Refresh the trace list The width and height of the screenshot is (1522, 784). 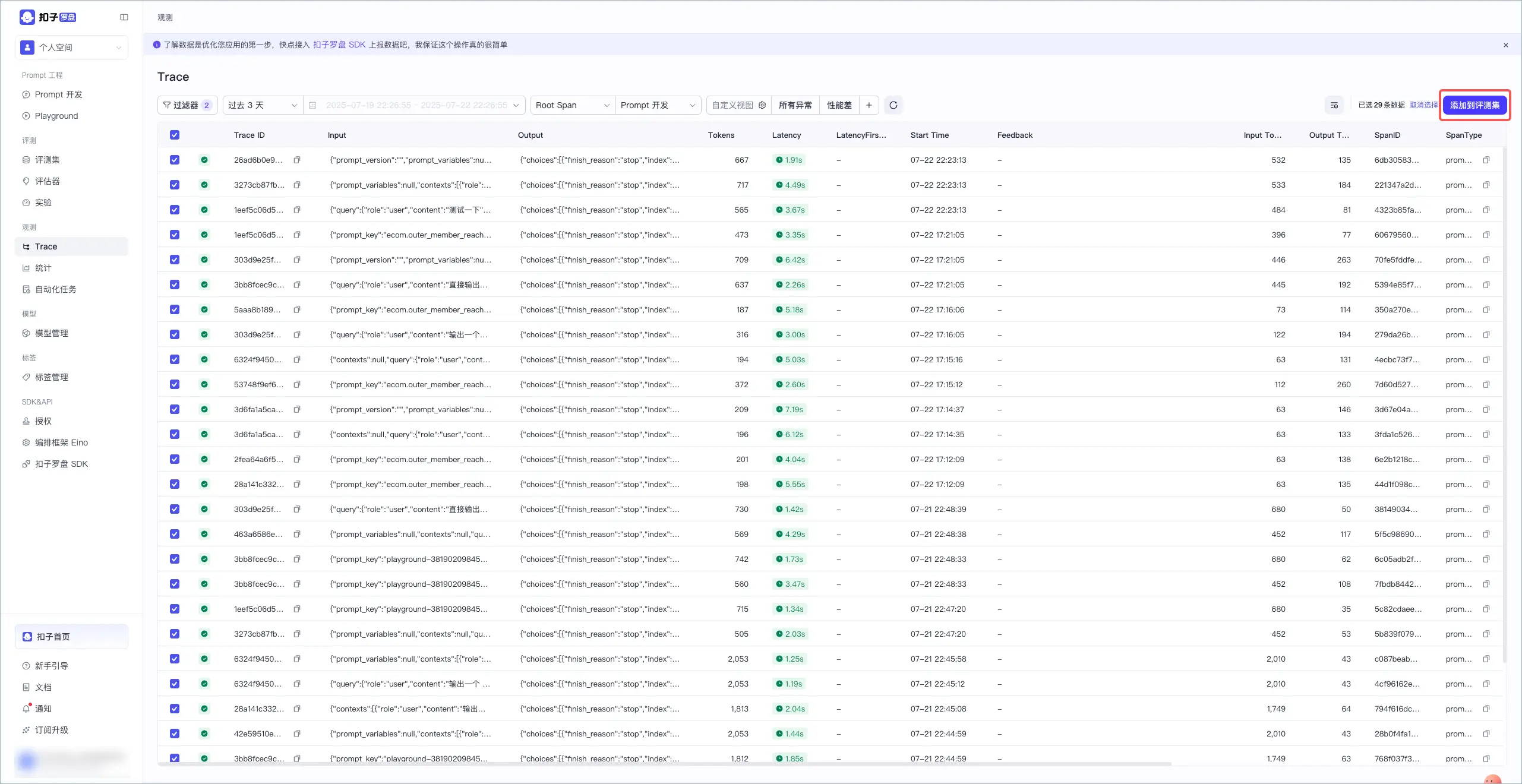click(x=893, y=105)
